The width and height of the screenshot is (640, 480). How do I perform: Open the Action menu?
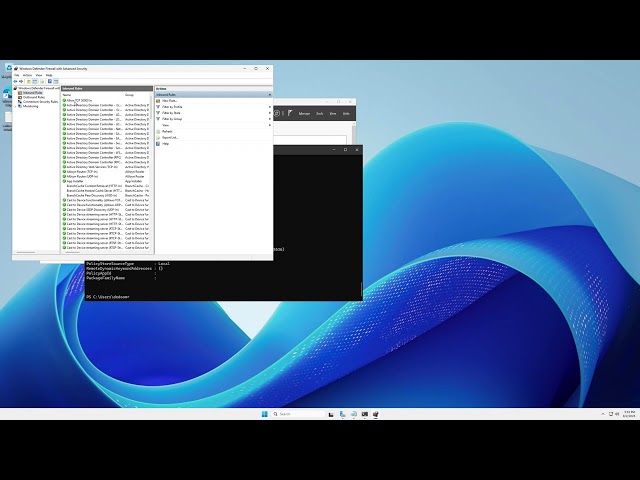click(27, 75)
